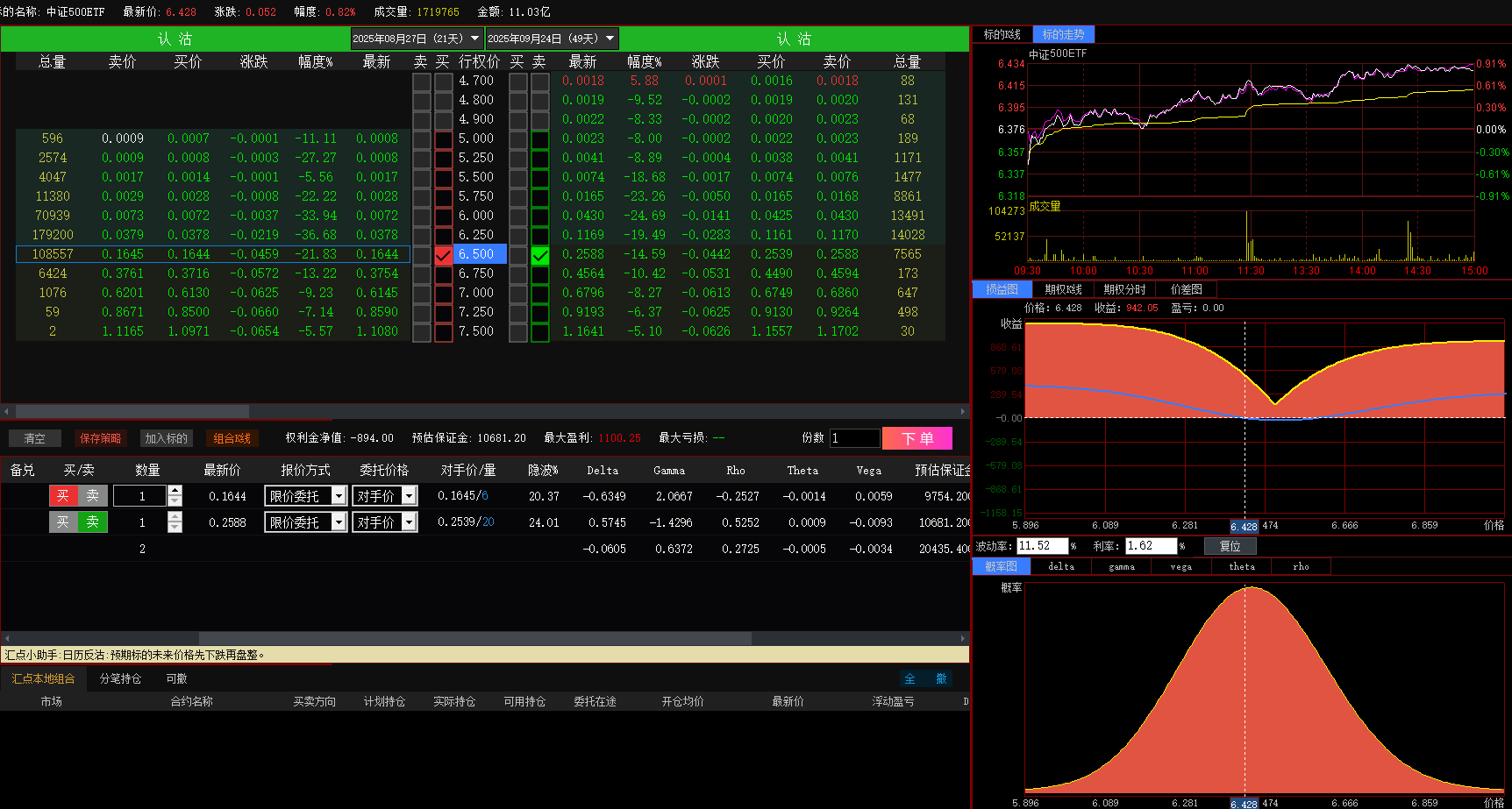Screen dimensions: 1512x809
Task: Click green 卖 button in second order row
Action: [92, 522]
